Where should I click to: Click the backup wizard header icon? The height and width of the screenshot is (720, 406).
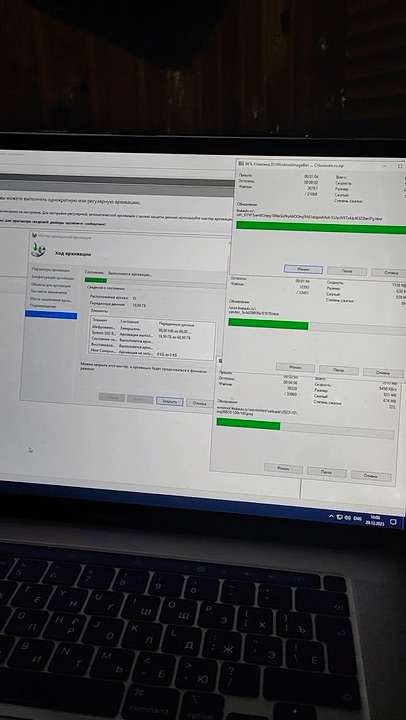39,250
